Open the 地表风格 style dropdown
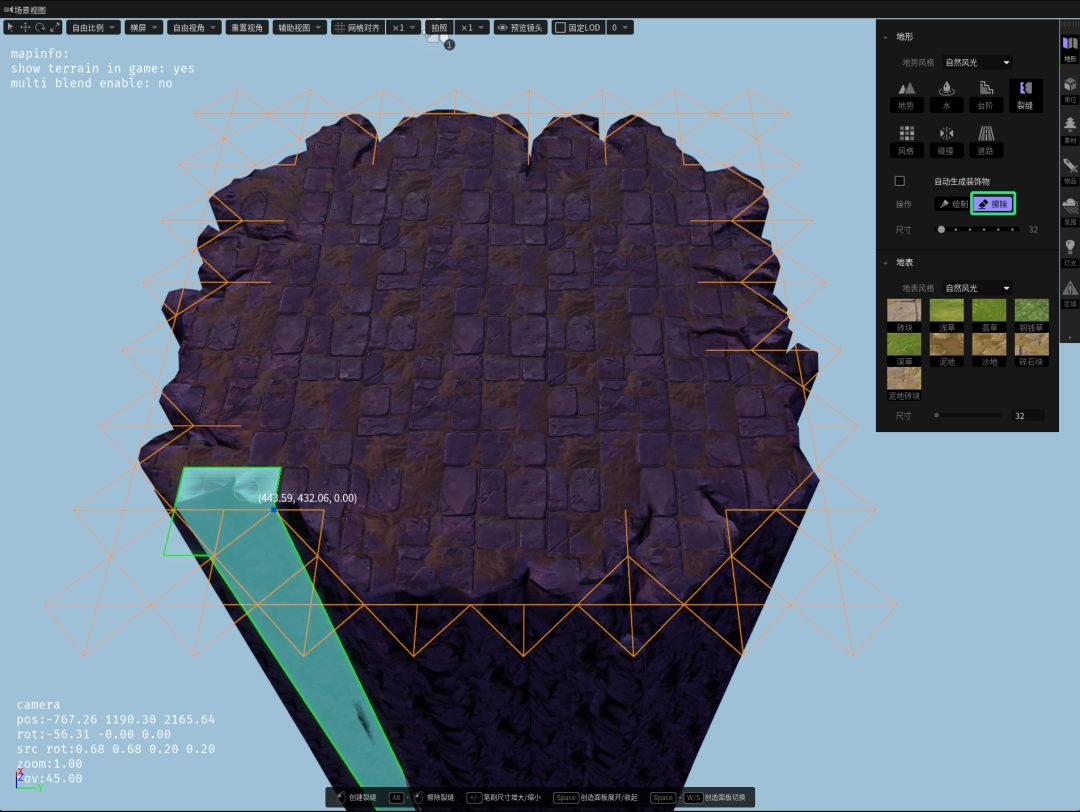 pos(977,288)
